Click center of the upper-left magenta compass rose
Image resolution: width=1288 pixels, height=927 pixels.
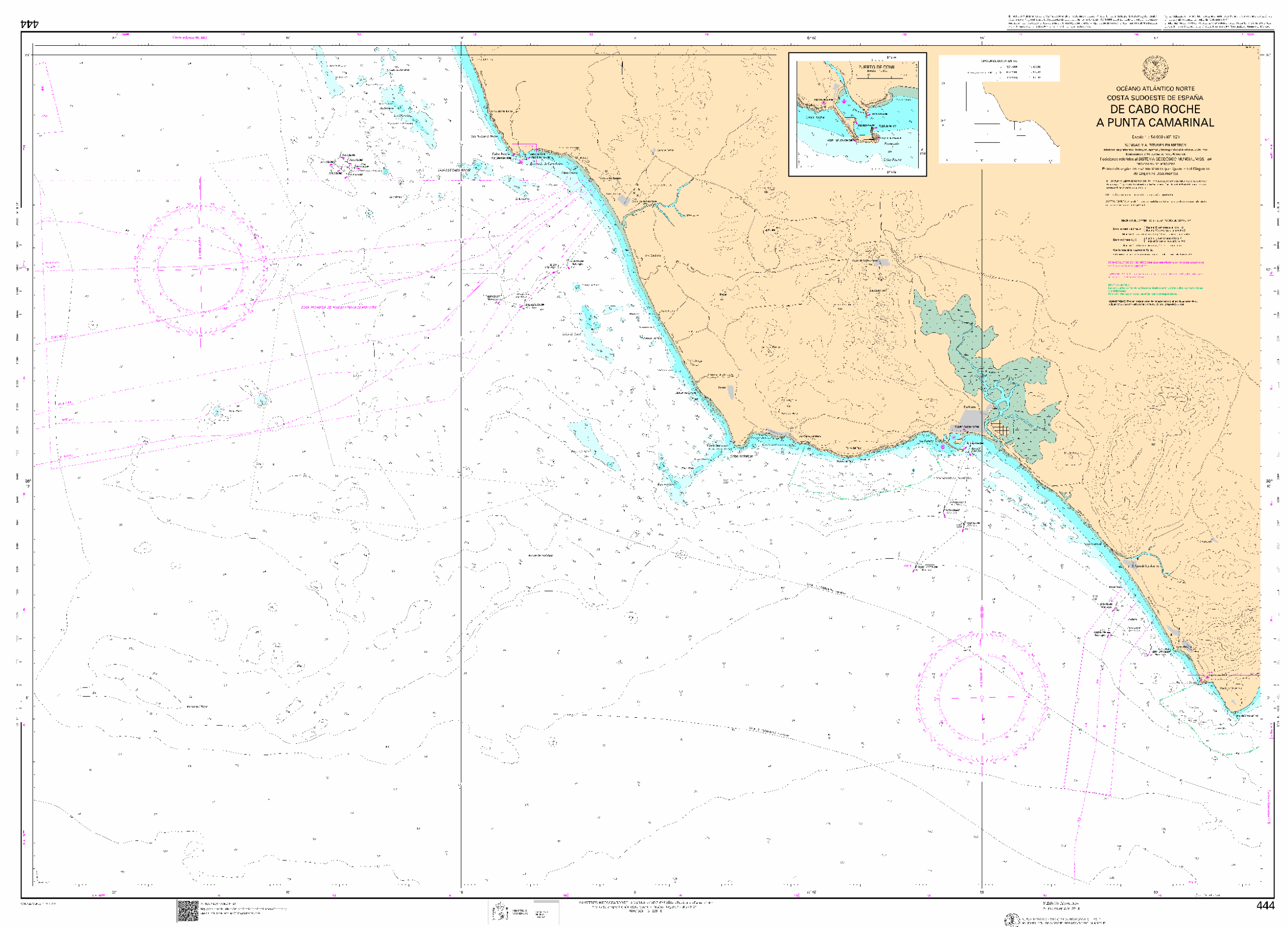pos(200,269)
